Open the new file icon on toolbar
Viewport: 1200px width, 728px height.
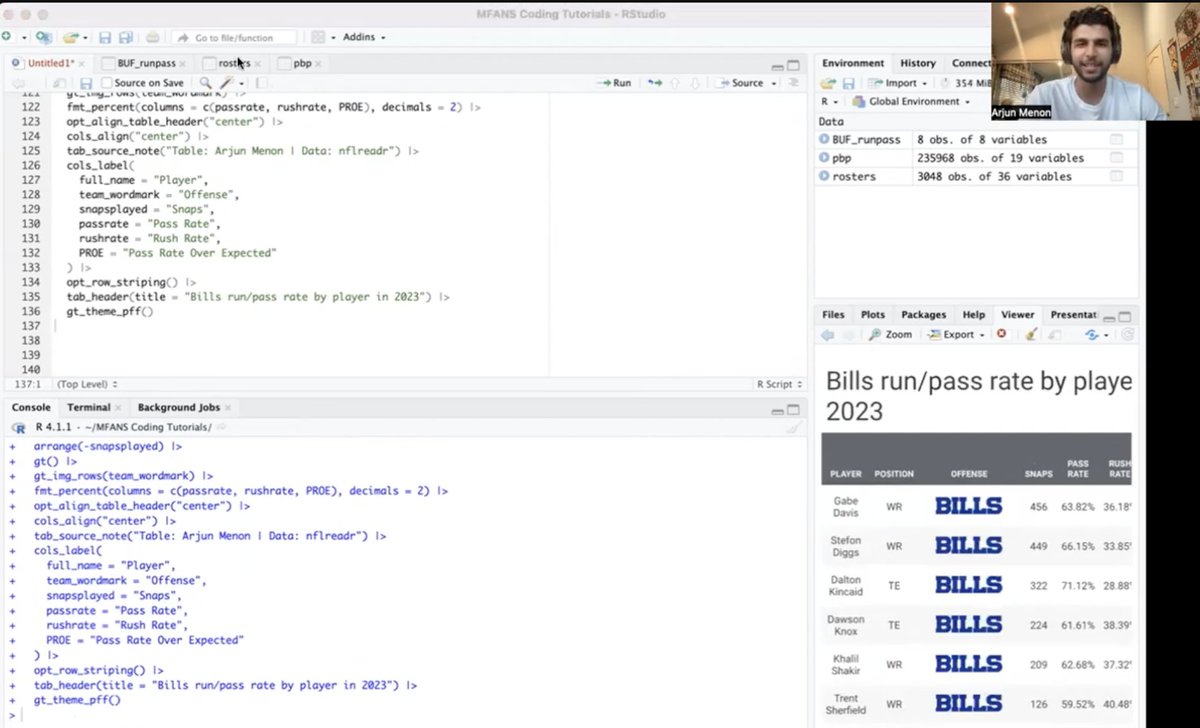tap(10, 37)
